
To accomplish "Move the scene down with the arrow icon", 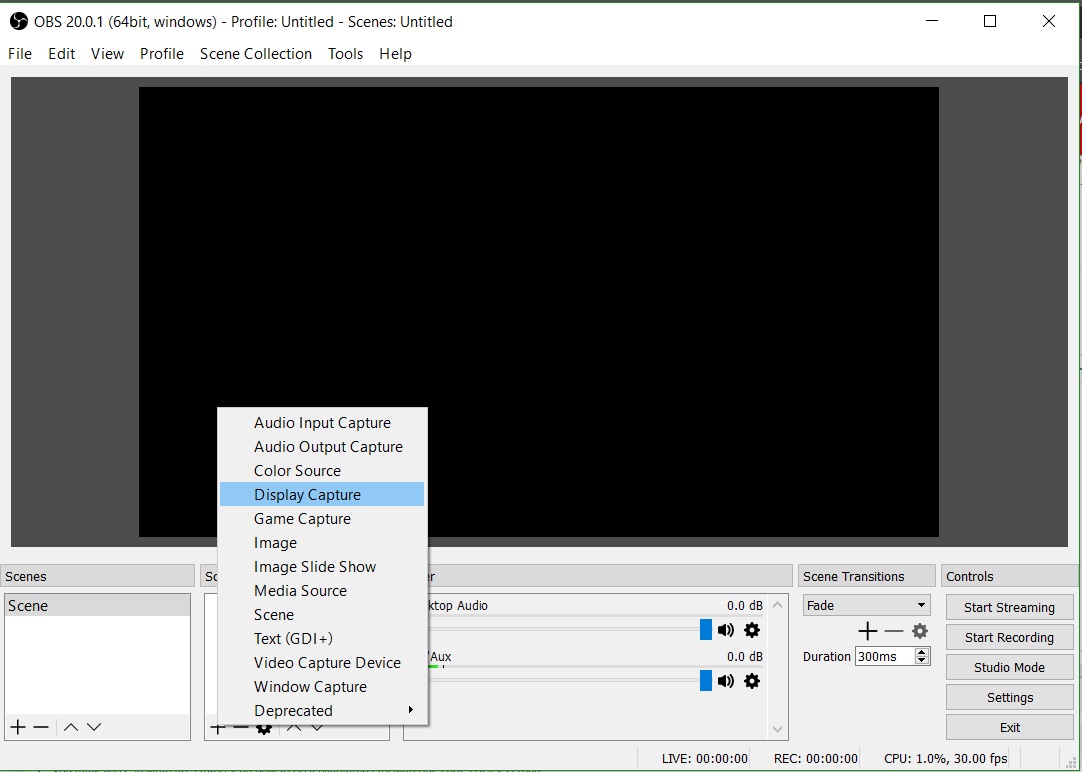I will click(x=95, y=727).
